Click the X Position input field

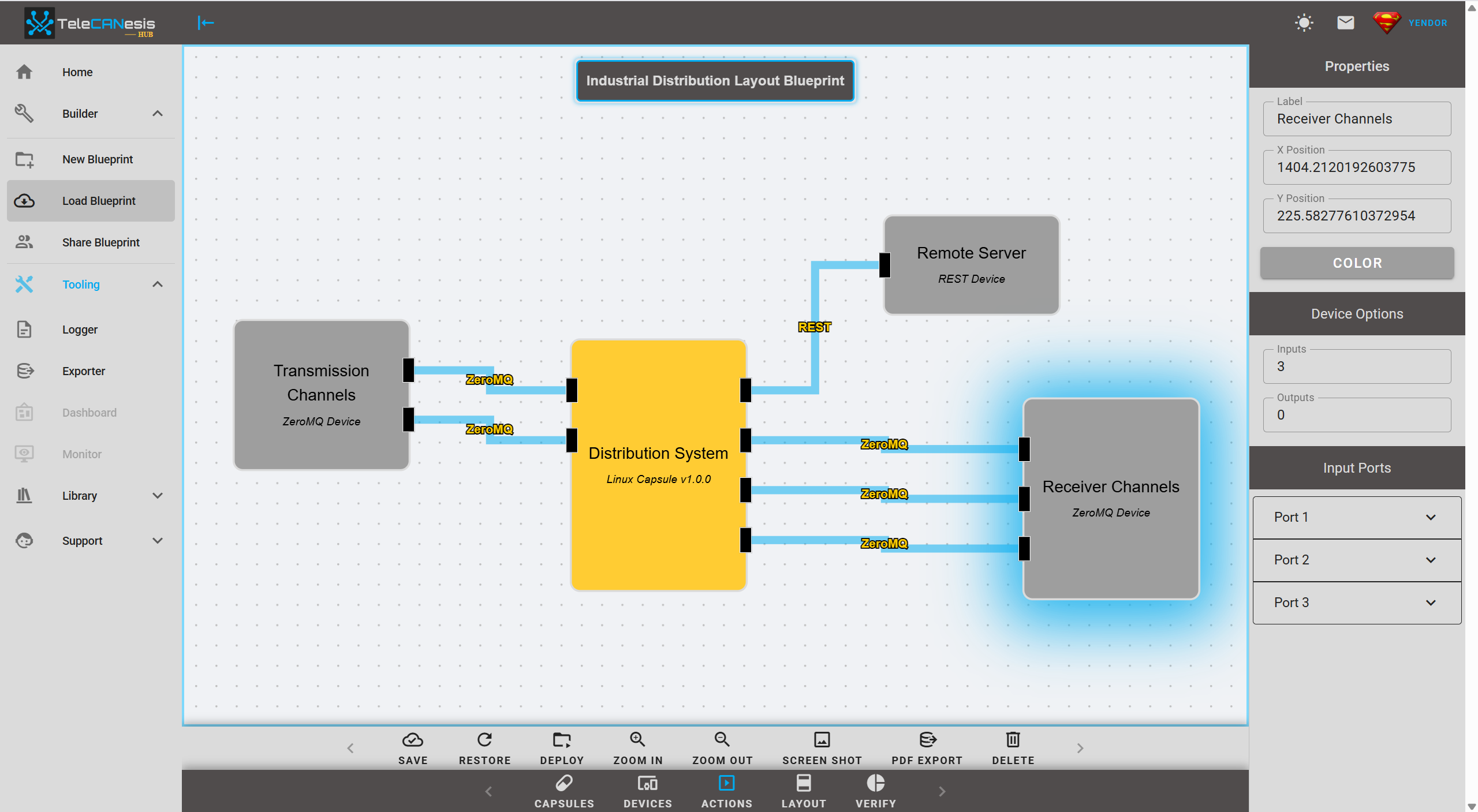pos(1357,167)
